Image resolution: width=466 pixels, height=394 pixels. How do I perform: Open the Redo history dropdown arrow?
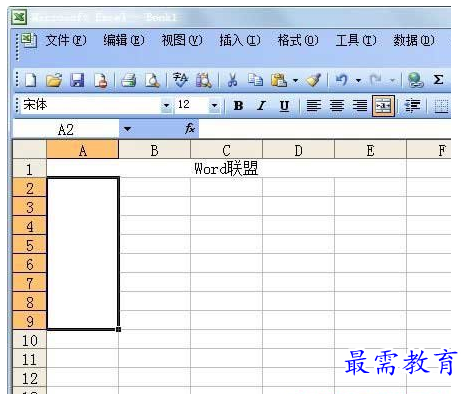coord(392,80)
